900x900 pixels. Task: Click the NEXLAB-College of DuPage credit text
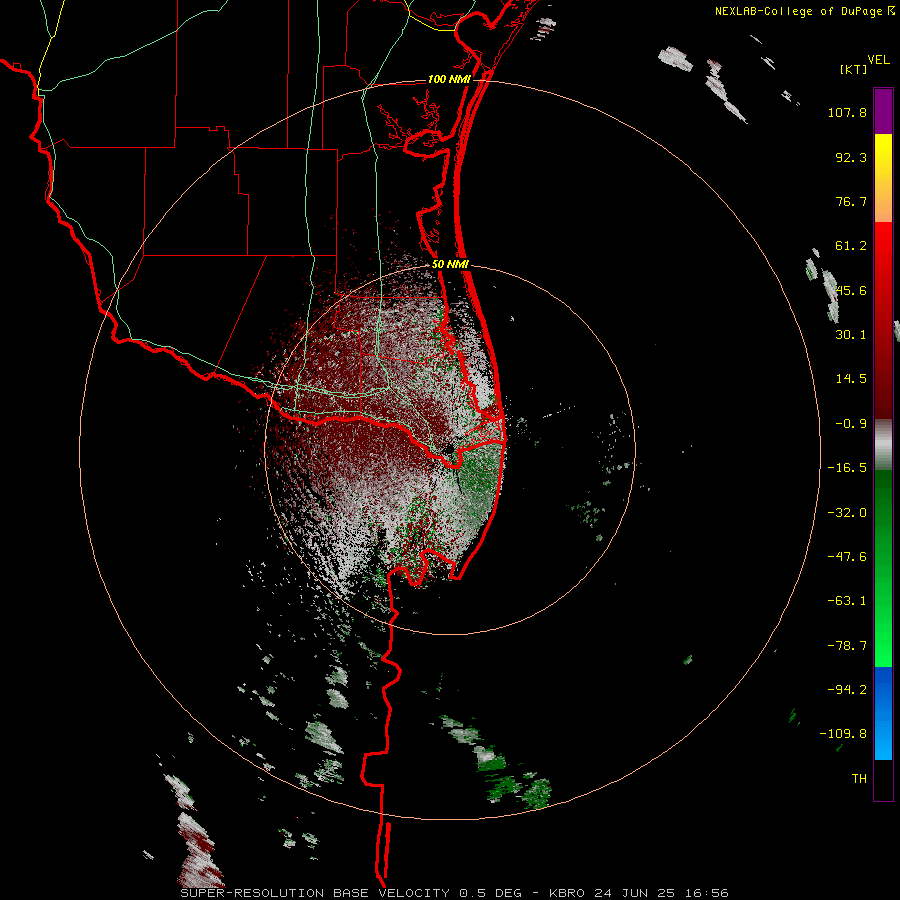(805, 11)
